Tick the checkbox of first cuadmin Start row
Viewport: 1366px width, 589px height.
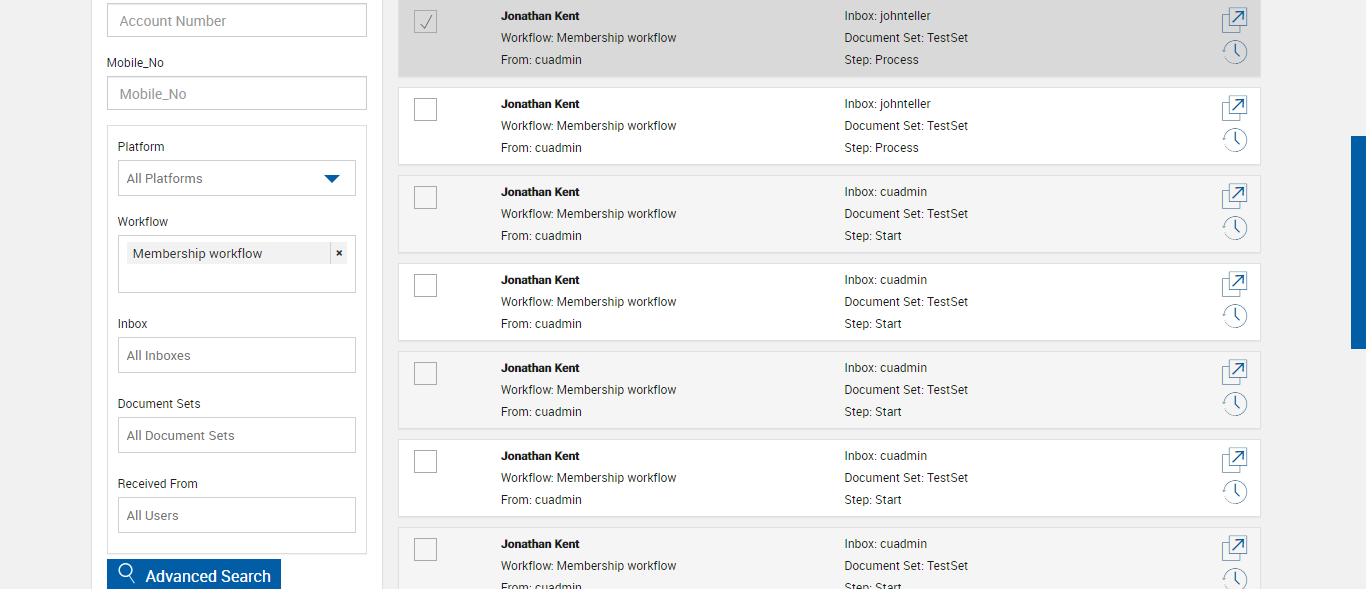click(425, 197)
